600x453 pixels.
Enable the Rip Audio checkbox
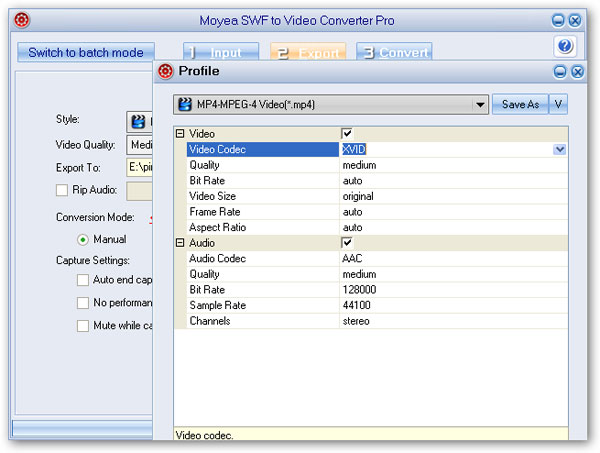[x=62, y=190]
